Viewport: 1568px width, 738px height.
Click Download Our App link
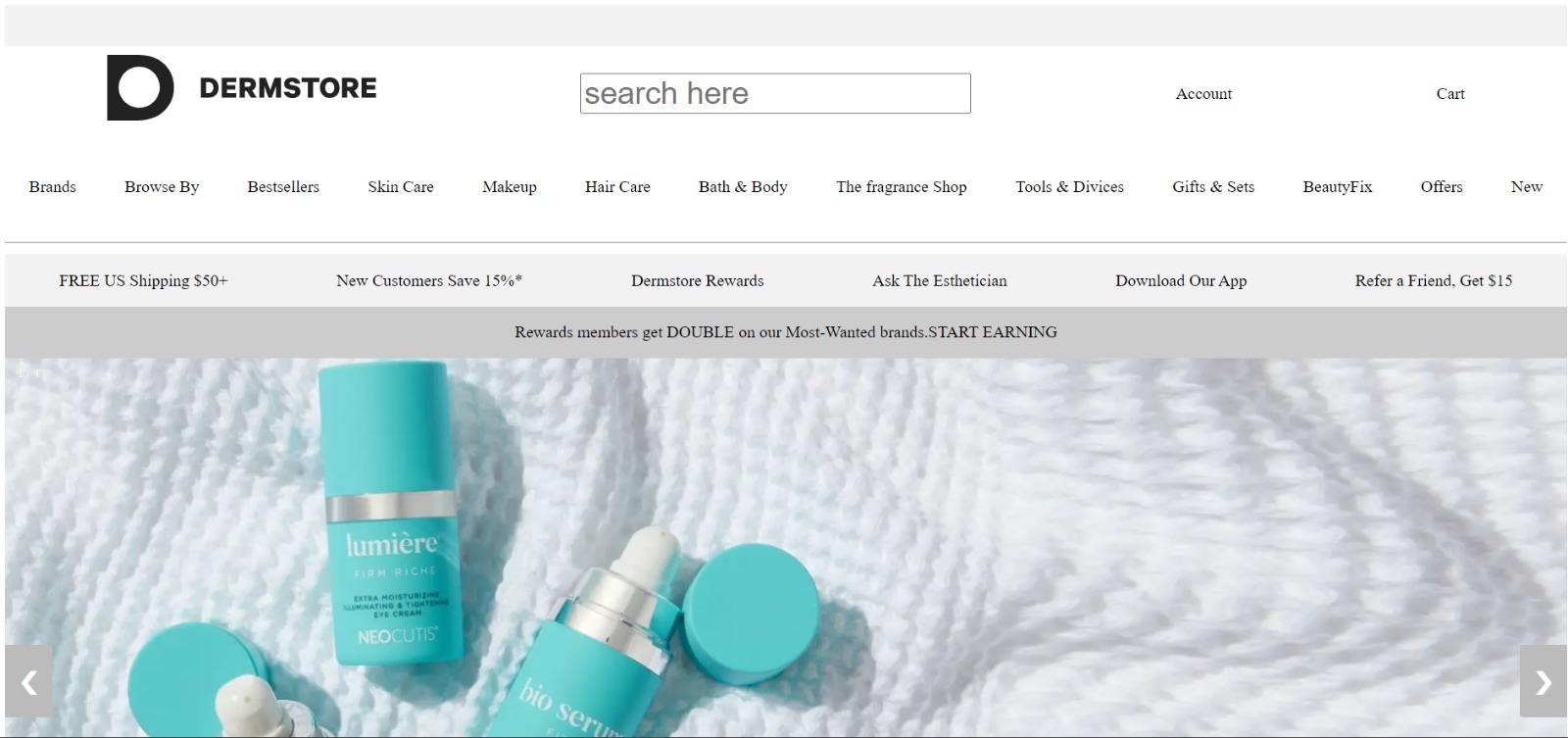[x=1181, y=281]
